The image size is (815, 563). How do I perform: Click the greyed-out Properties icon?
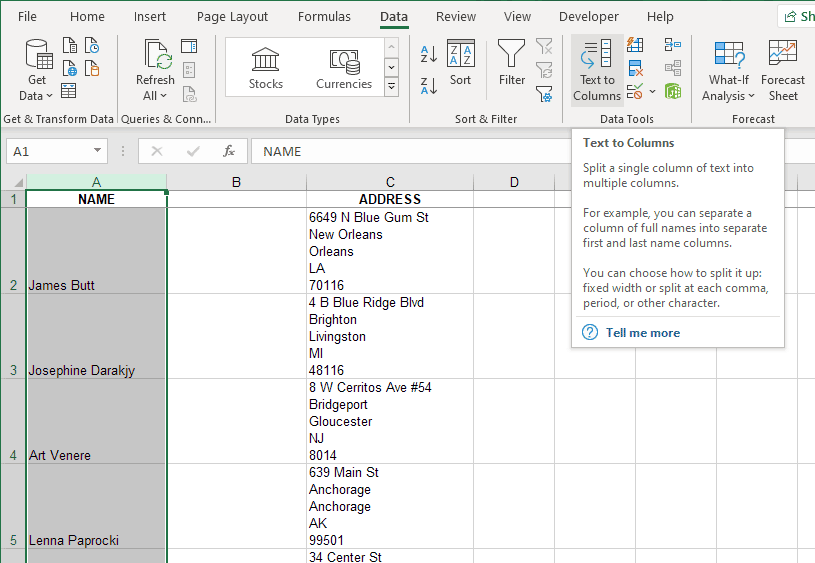coord(189,70)
